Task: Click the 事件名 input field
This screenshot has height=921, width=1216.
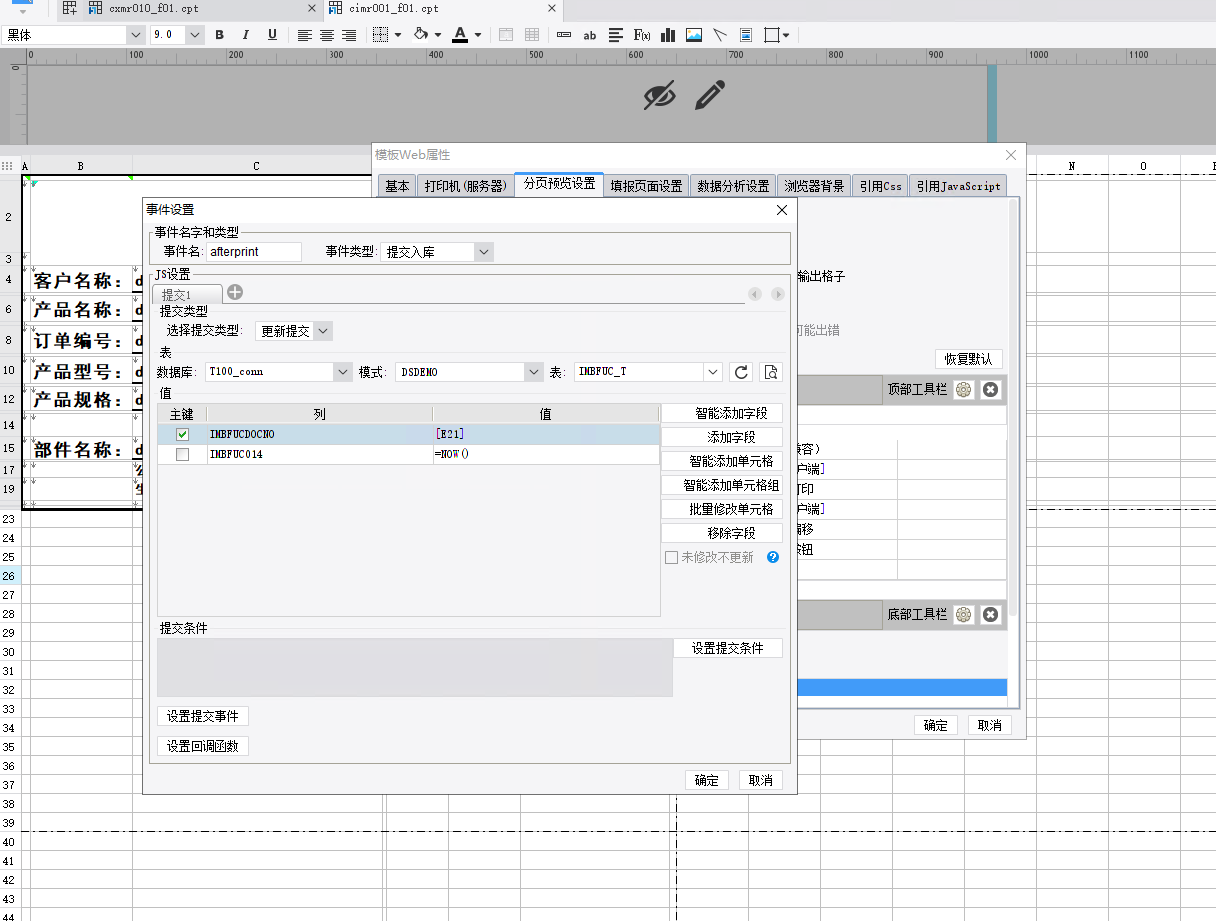Action: 254,252
